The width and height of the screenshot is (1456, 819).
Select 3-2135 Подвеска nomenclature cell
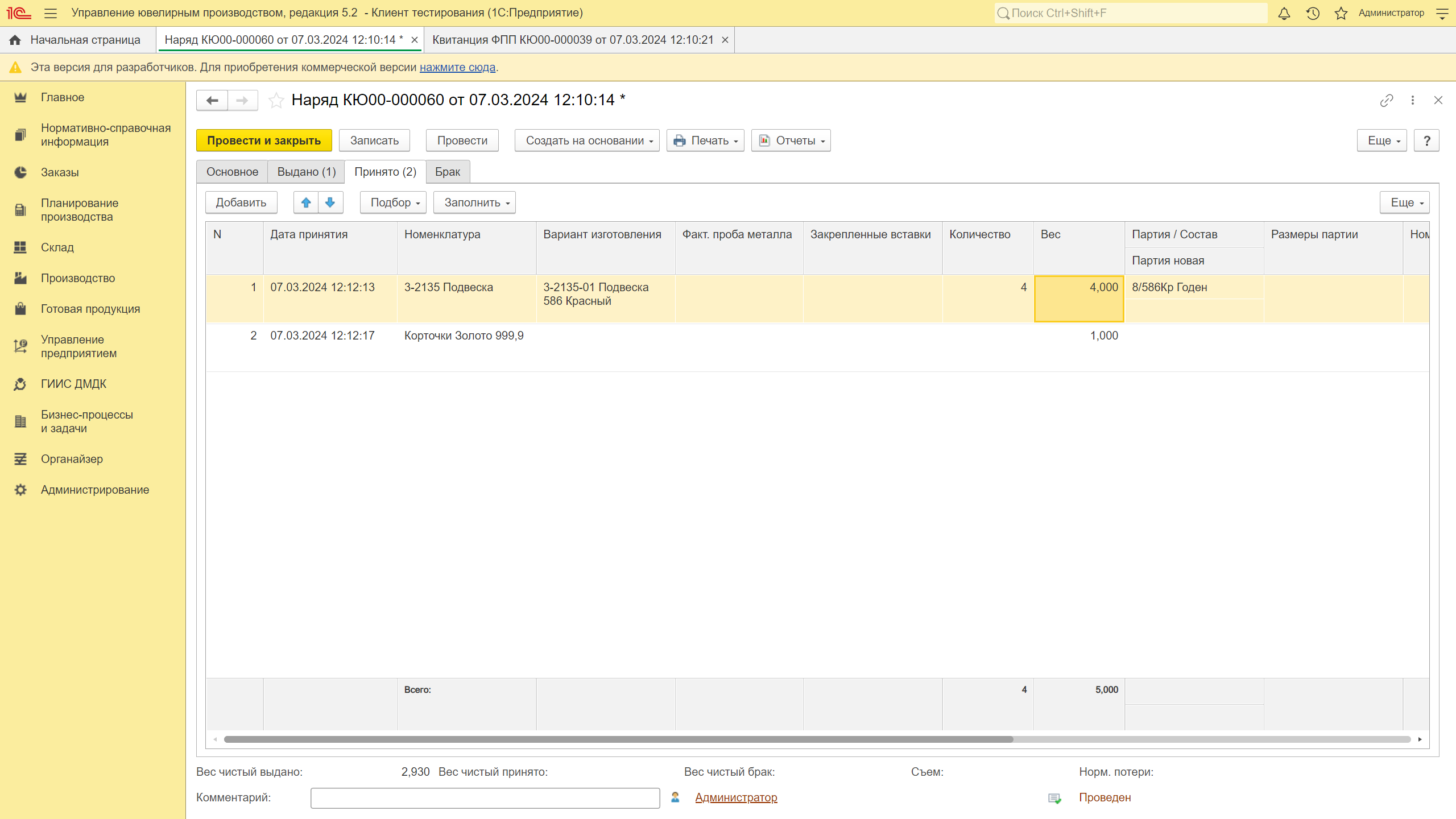[466, 299]
